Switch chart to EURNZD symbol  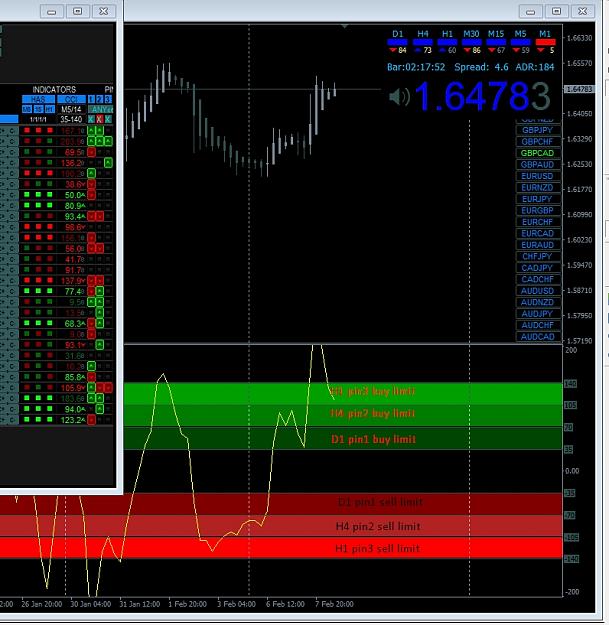[537, 188]
